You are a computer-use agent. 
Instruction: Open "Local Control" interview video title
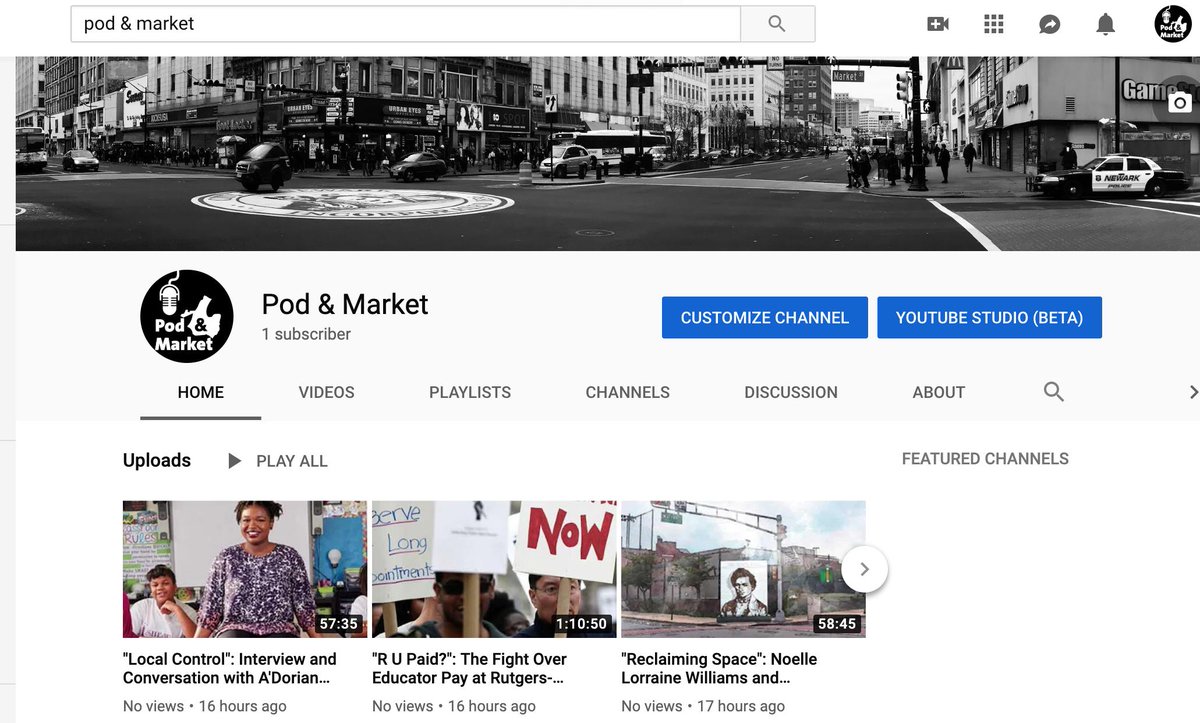coord(230,668)
